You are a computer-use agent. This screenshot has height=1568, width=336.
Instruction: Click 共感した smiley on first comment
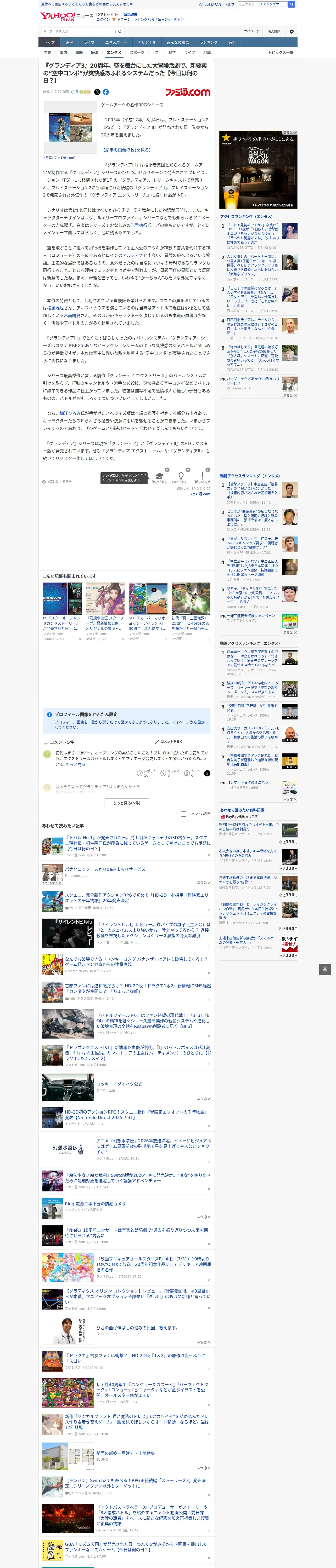tap(140, 773)
